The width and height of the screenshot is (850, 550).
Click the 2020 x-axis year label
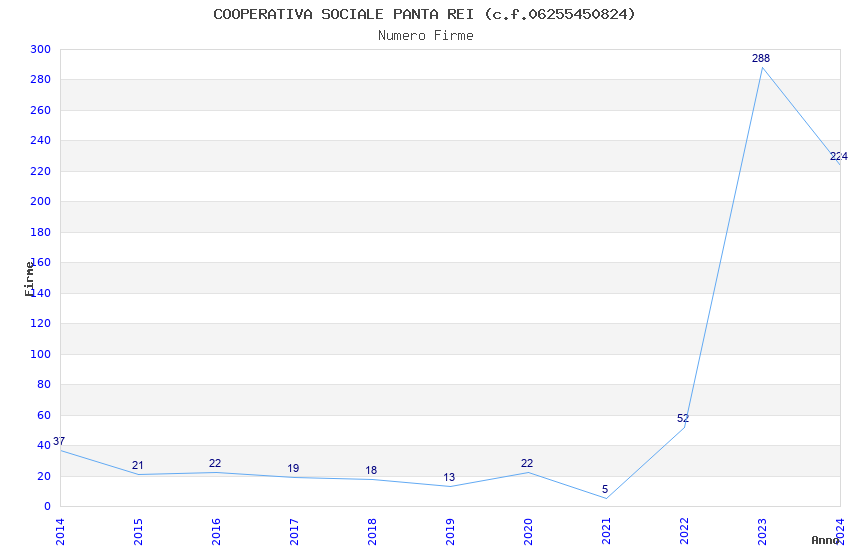529,532
